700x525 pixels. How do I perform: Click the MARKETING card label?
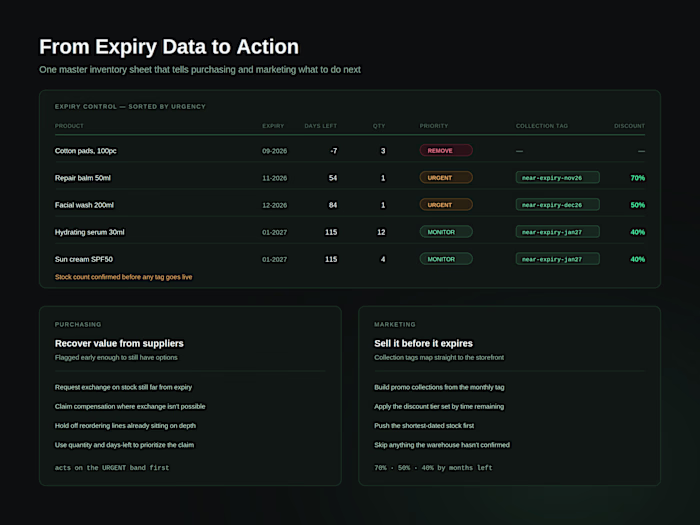point(395,325)
